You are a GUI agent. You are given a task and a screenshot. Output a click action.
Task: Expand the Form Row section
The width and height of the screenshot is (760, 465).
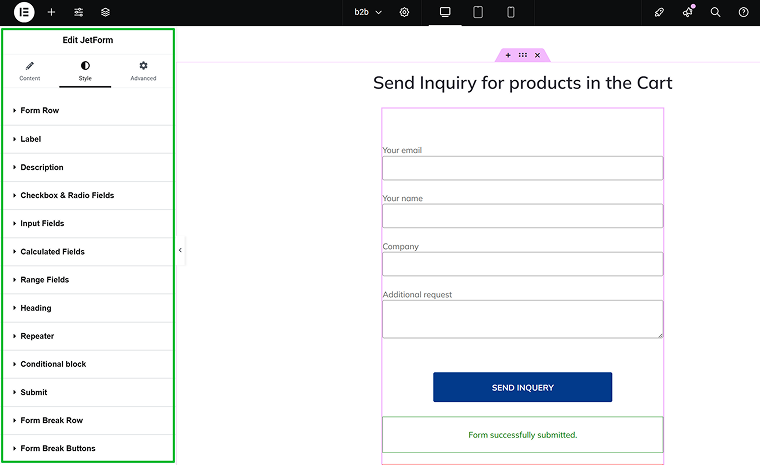click(x=88, y=111)
